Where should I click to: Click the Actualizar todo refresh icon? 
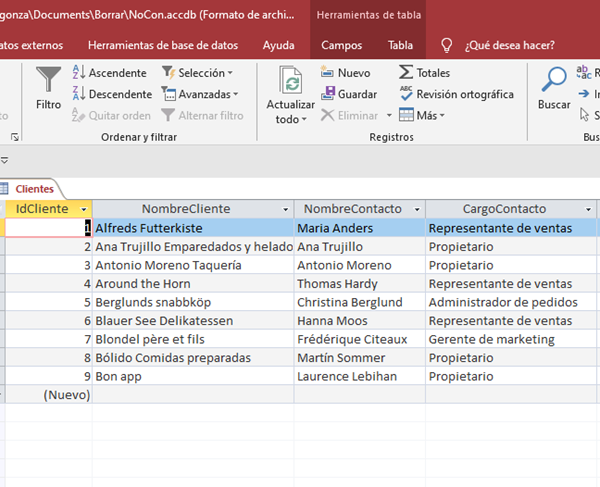pos(291,81)
